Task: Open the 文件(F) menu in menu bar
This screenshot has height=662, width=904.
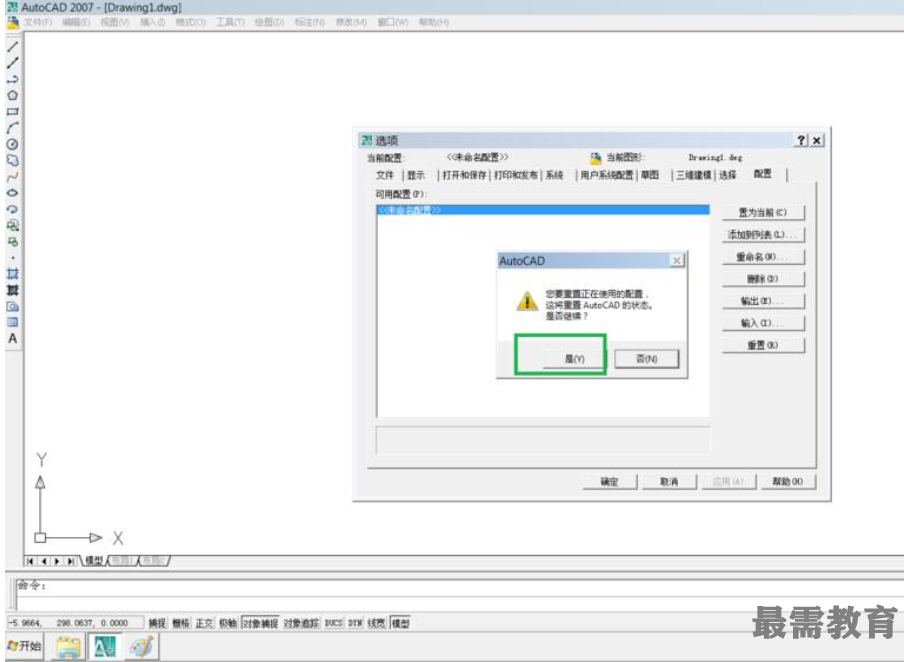Action: click(x=38, y=22)
